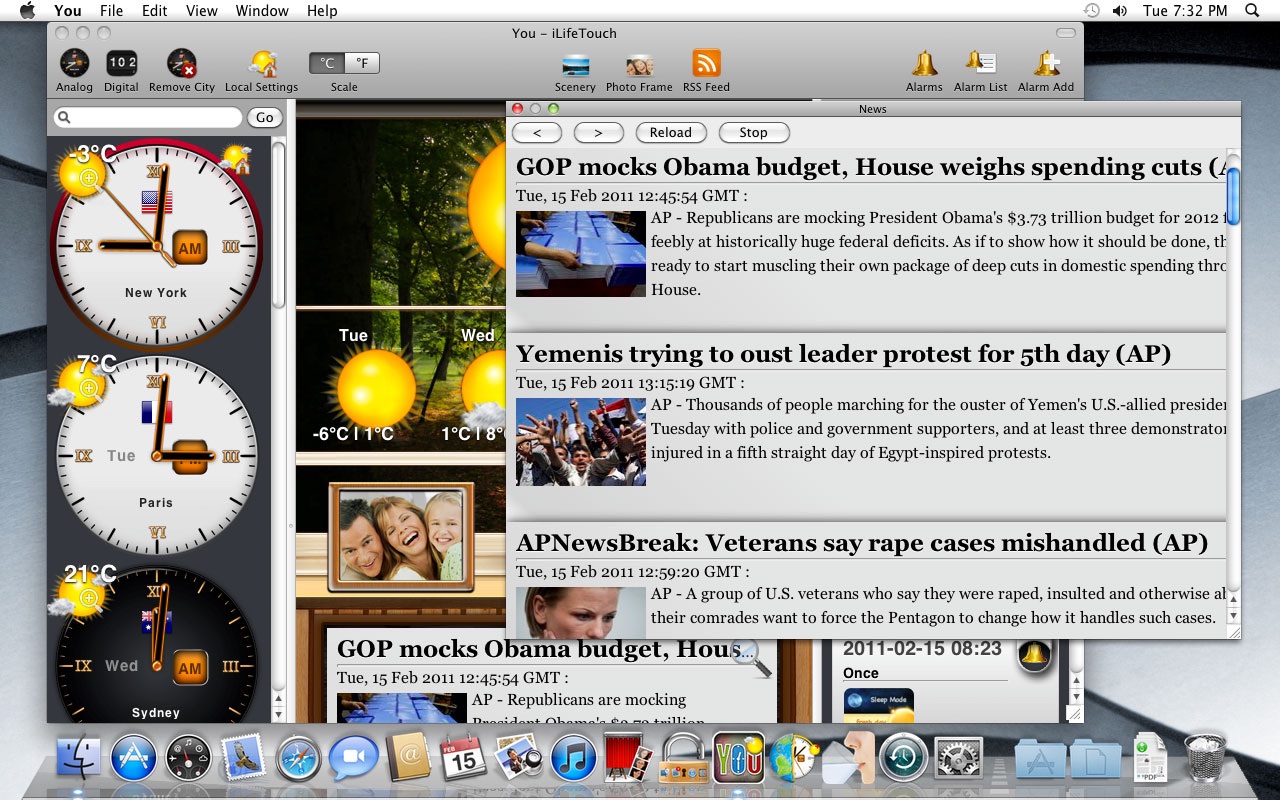Open the File menu
1280x800 pixels.
click(112, 11)
